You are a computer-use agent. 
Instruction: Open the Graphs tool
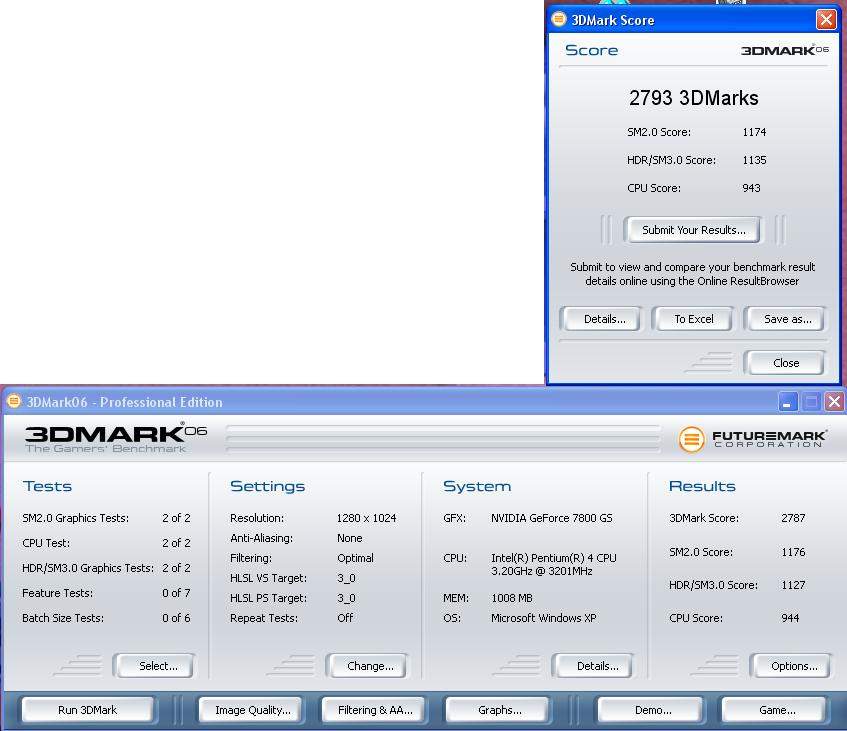pos(499,709)
